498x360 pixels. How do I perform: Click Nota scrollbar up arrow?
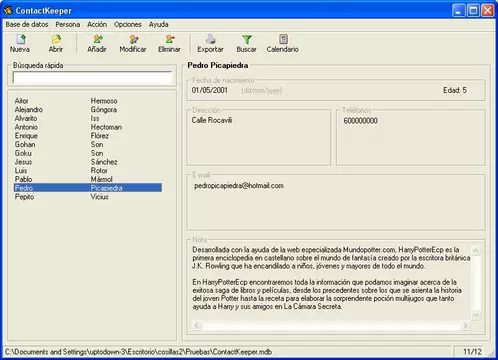pos(476,250)
